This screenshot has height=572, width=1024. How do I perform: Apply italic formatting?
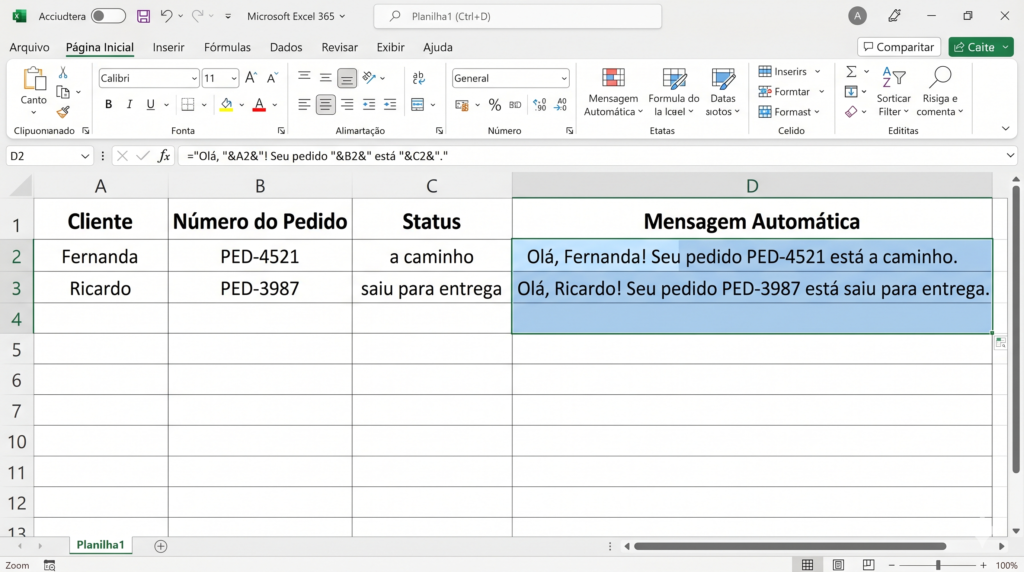pos(129,104)
